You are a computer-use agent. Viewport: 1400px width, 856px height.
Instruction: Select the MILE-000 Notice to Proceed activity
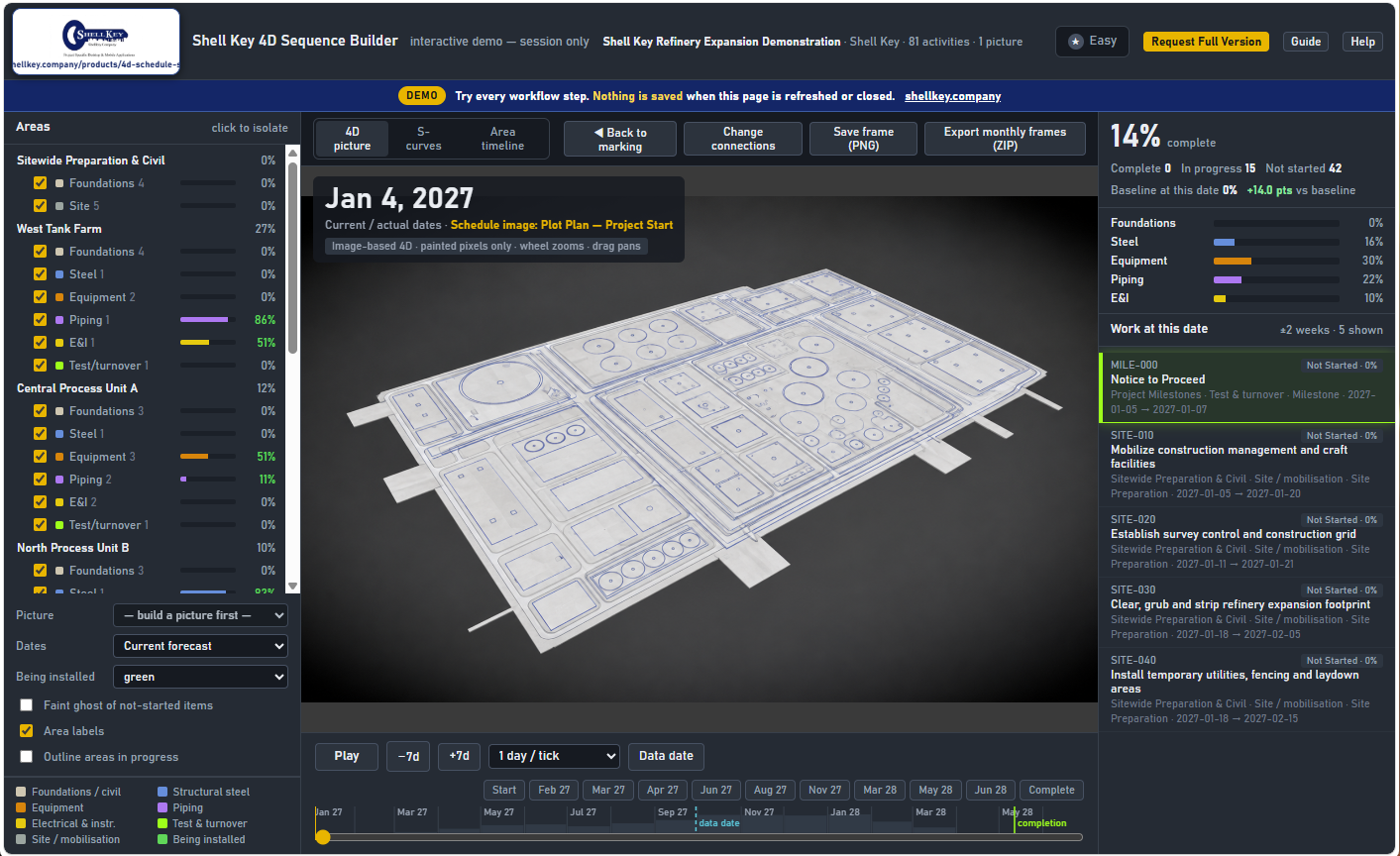coord(1246,387)
